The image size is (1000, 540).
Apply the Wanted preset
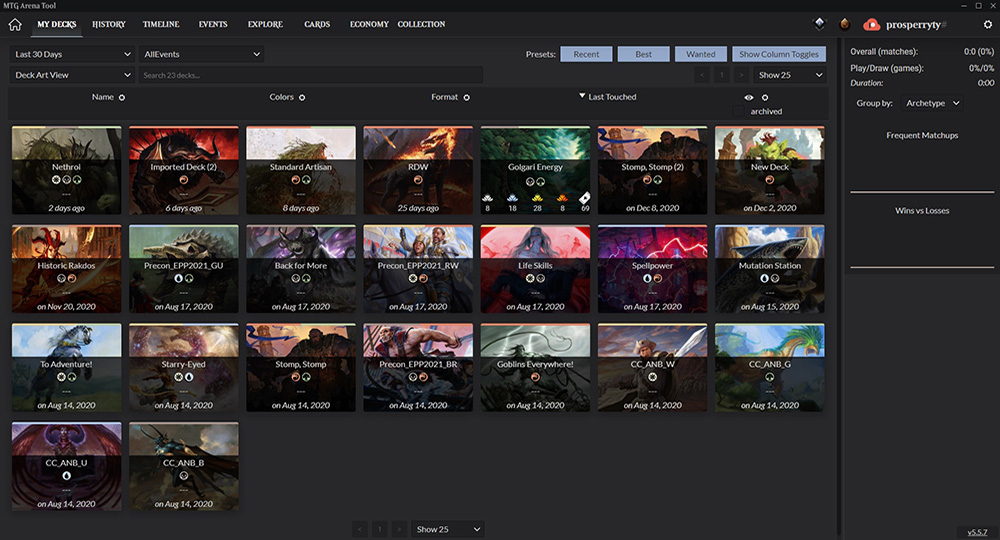point(700,54)
